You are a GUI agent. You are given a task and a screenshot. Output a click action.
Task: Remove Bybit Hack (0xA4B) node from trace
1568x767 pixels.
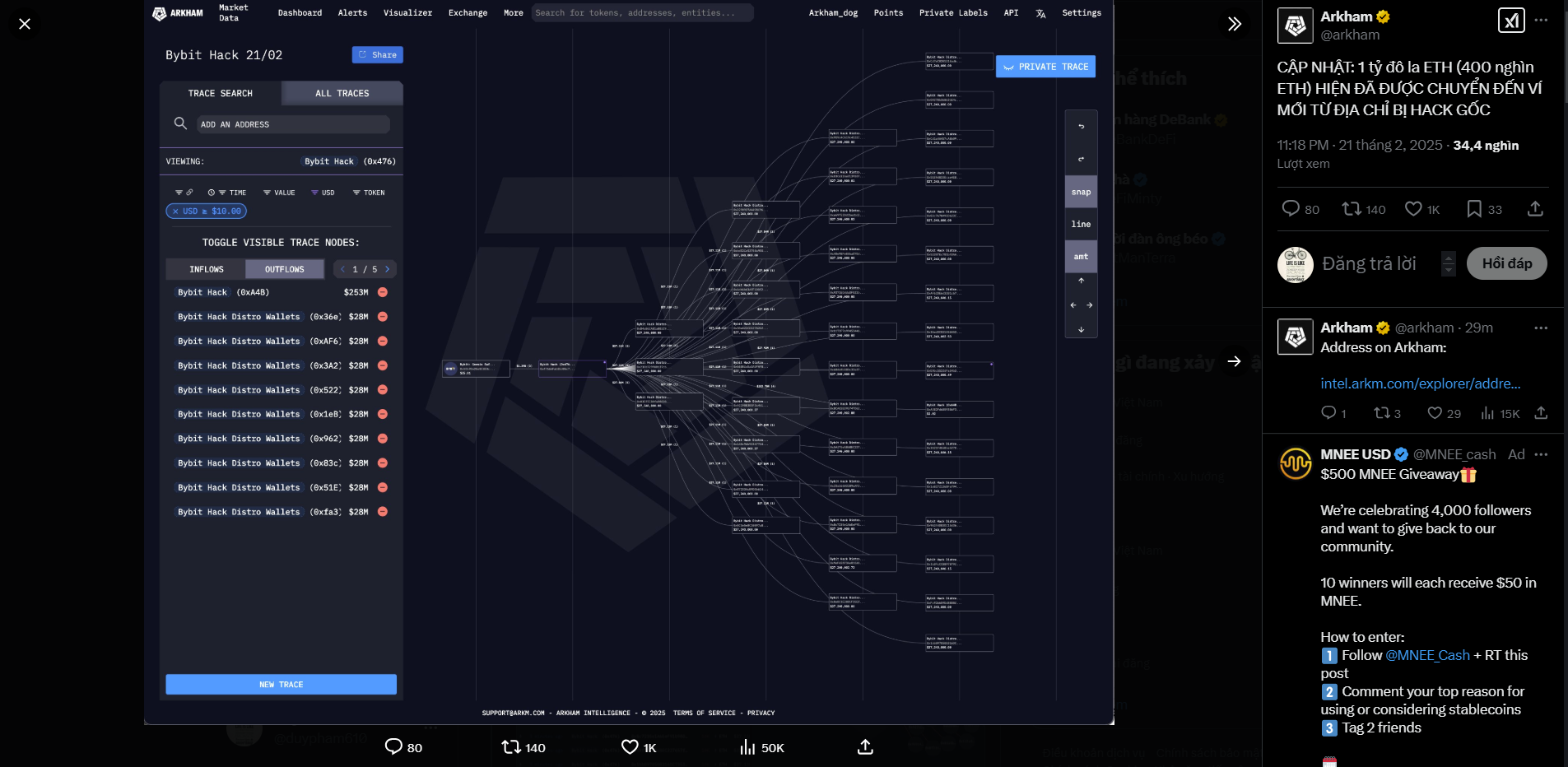point(383,292)
